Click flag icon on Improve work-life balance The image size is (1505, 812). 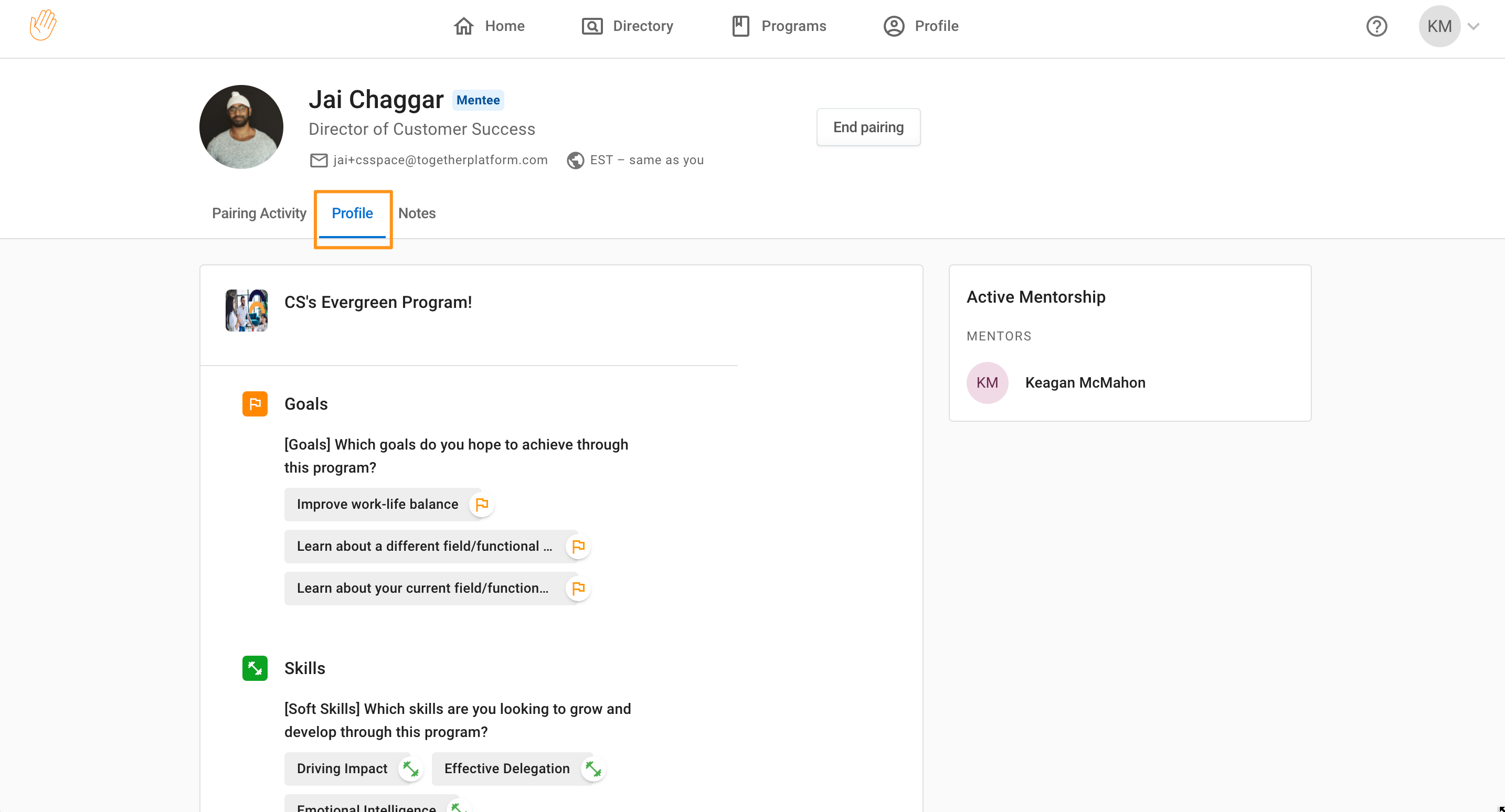tap(481, 504)
